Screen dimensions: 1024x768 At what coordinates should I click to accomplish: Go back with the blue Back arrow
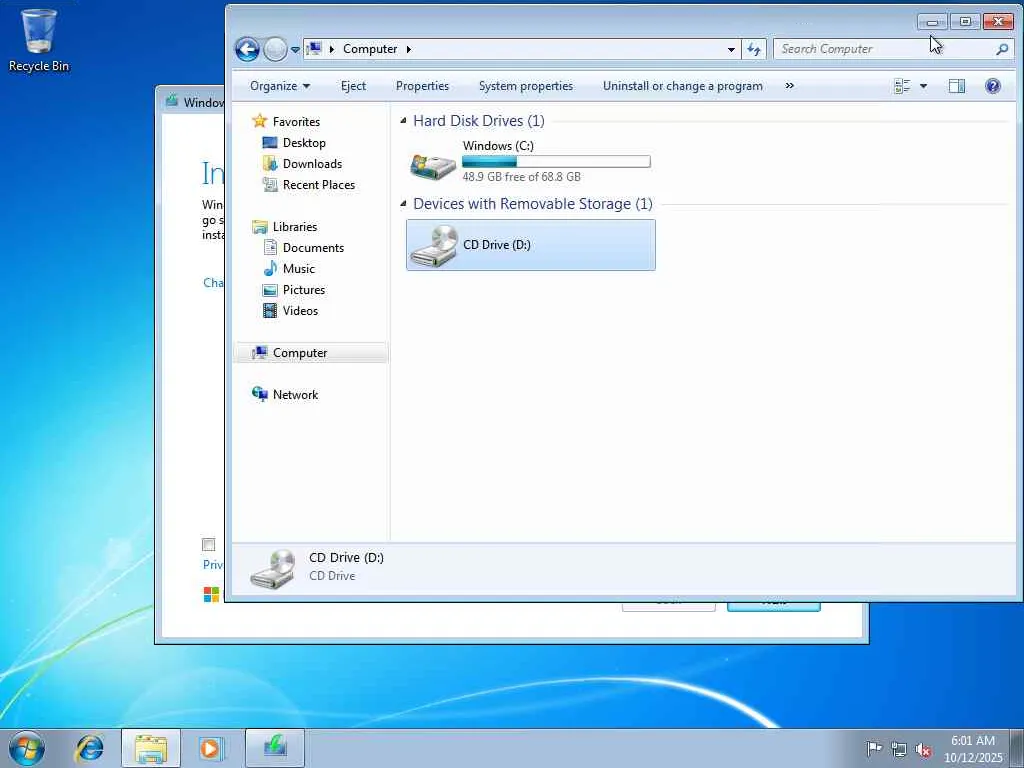pos(248,49)
